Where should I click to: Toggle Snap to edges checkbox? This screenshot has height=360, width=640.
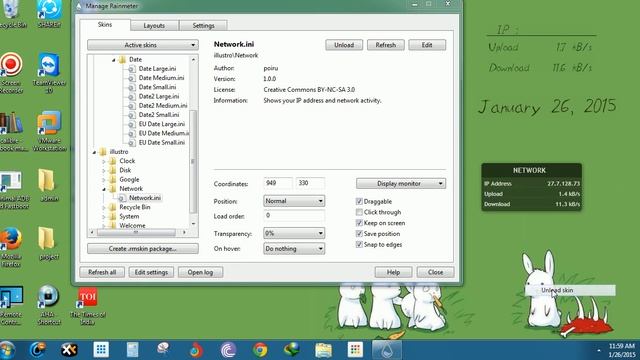(x=359, y=244)
